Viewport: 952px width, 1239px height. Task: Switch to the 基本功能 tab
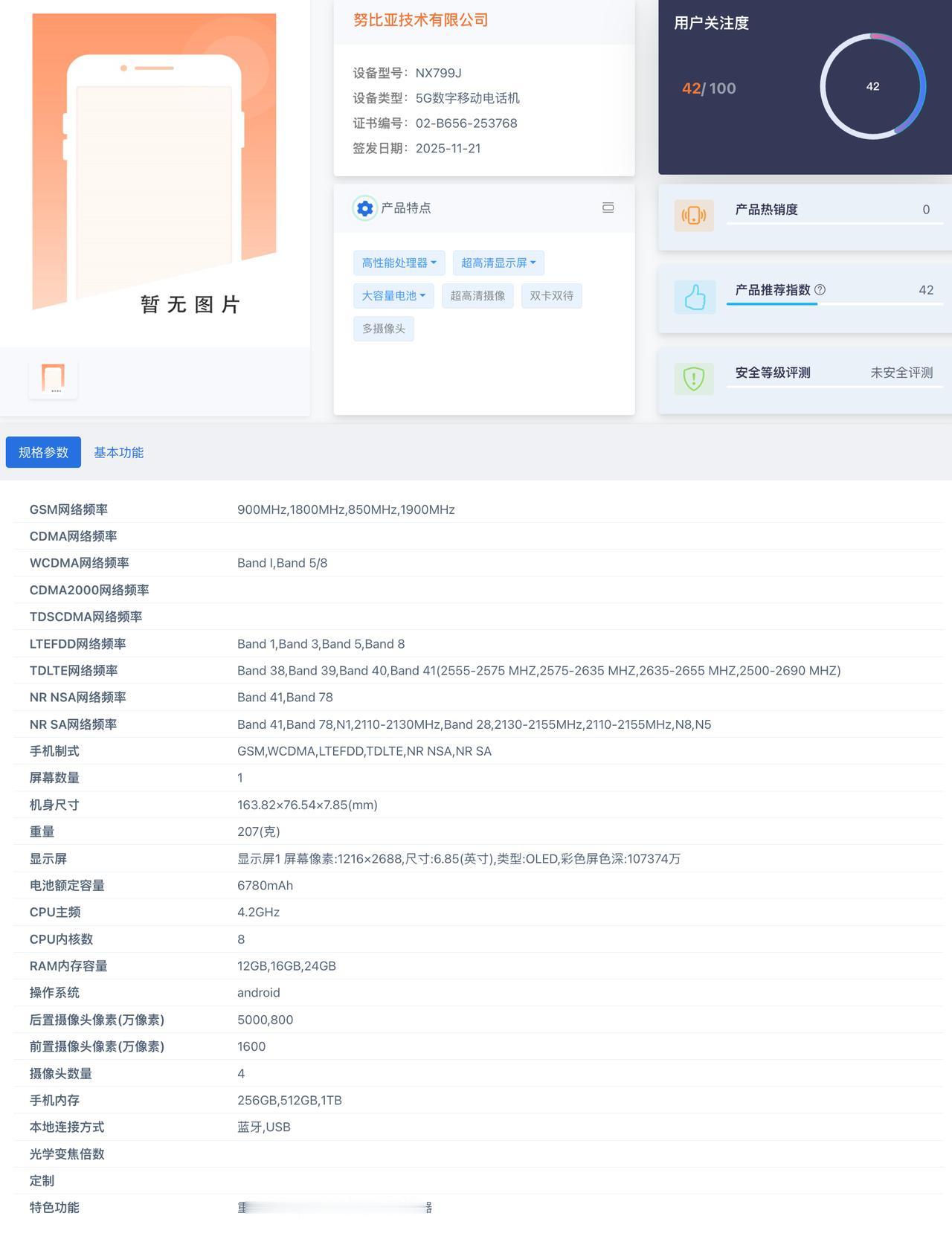(118, 452)
